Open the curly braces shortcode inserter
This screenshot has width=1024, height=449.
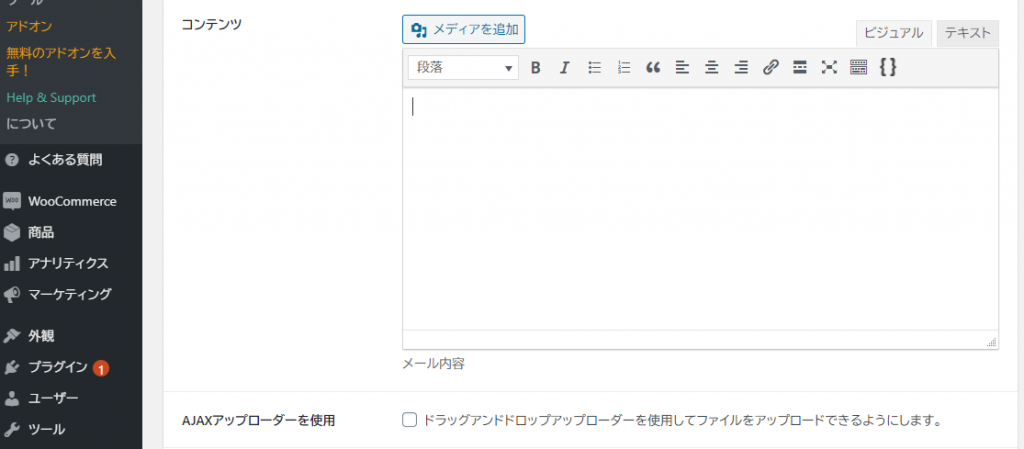(x=888, y=67)
